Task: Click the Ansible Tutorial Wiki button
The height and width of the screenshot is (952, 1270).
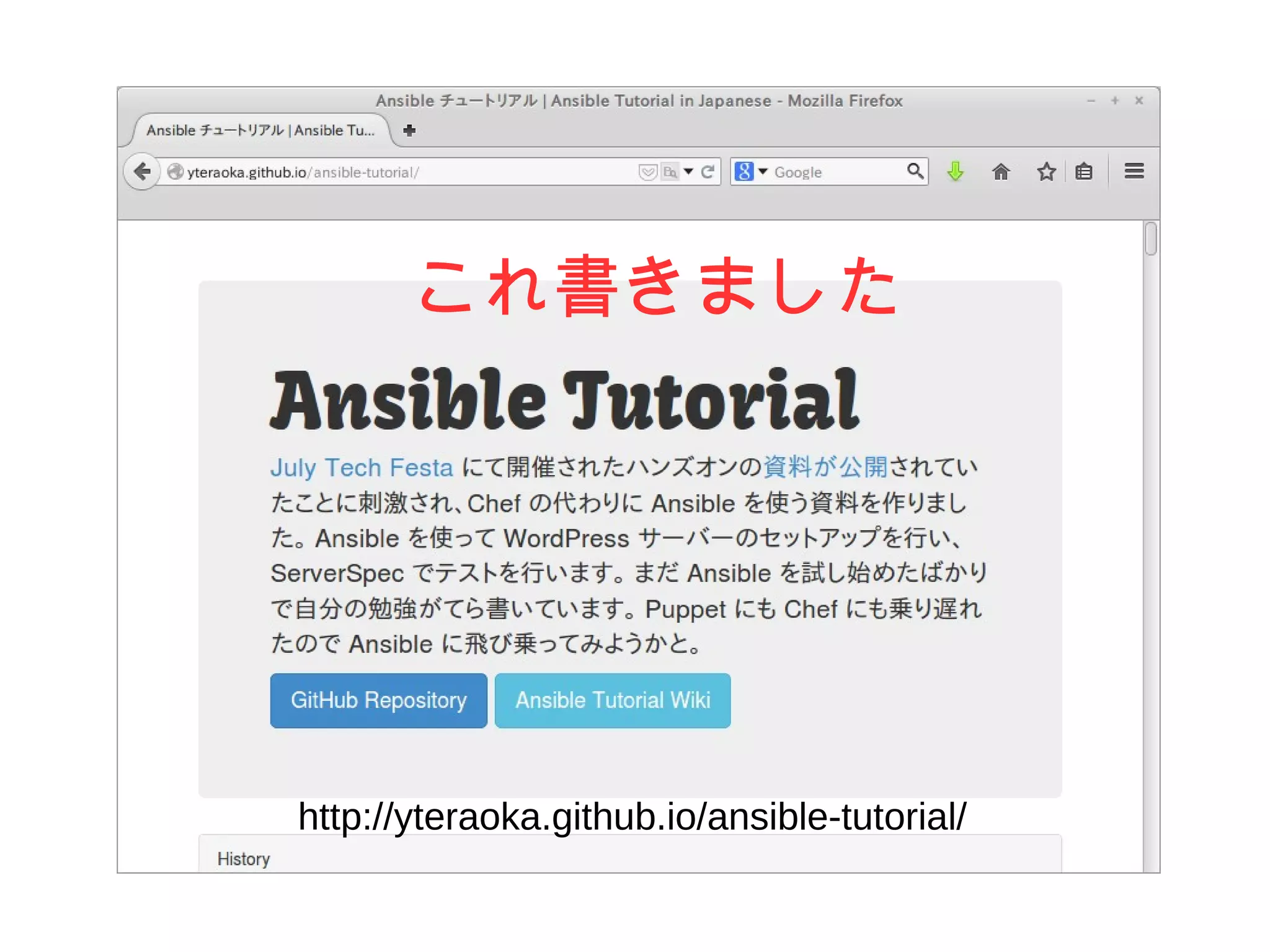Action: 613,700
